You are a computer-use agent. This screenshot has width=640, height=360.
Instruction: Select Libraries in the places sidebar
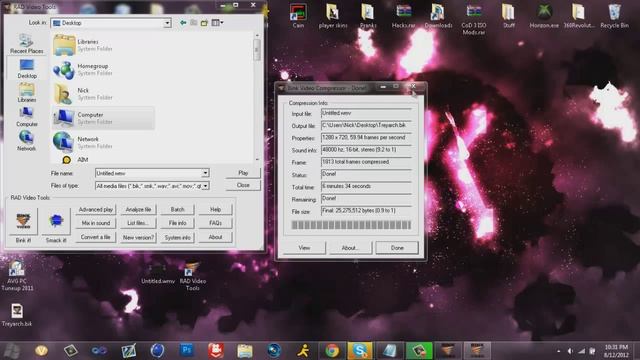(27, 93)
